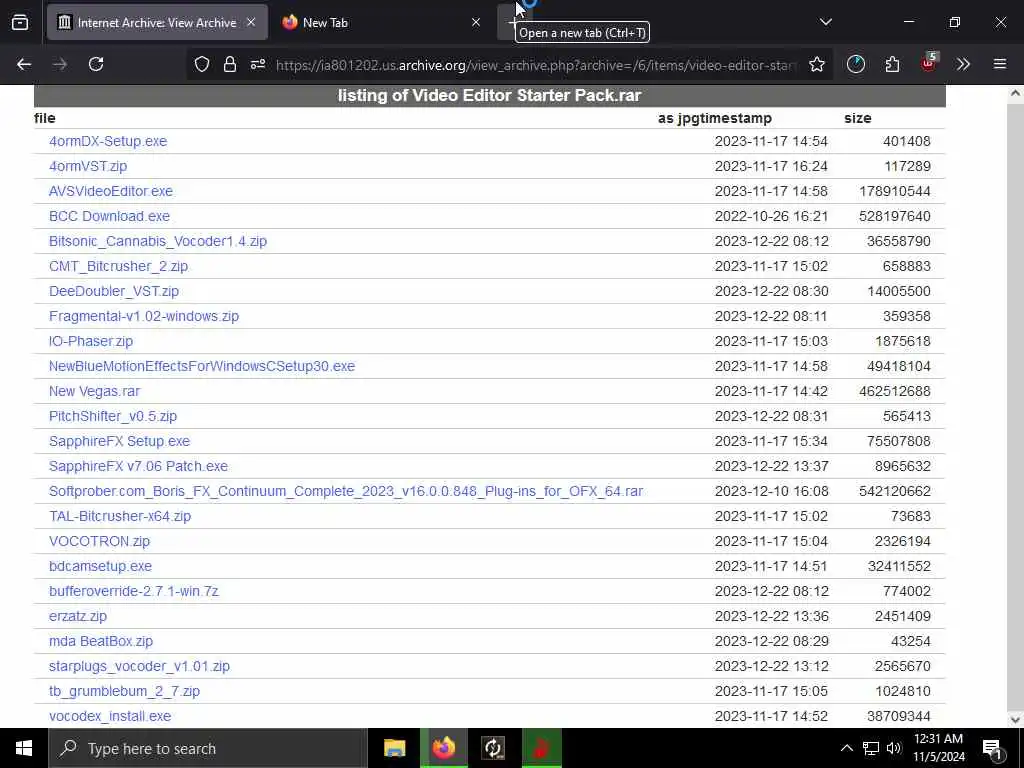This screenshot has width=1024, height=768.
Task: Open bdcamsetup.exe link
Action: [101, 566]
